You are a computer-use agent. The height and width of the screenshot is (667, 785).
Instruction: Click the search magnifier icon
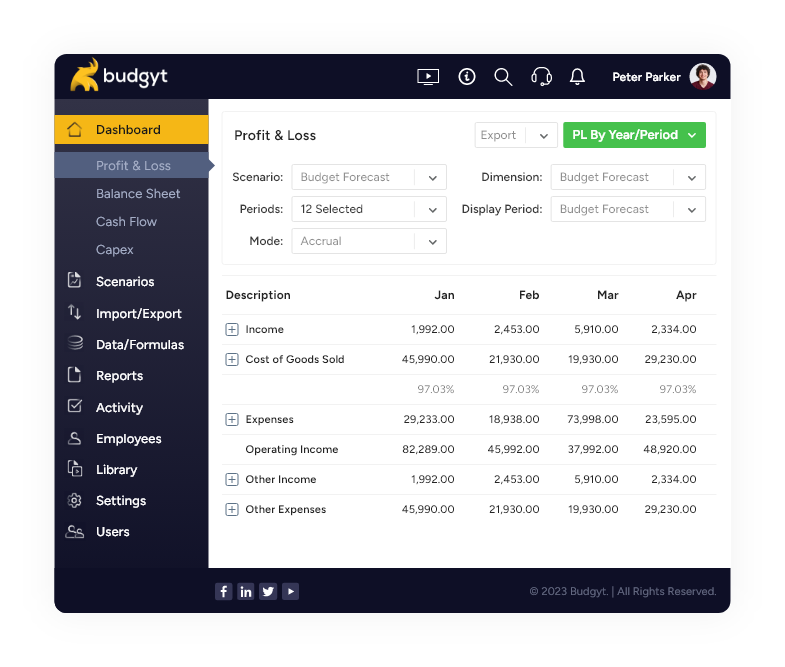pyautogui.click(x=503, y=77)
